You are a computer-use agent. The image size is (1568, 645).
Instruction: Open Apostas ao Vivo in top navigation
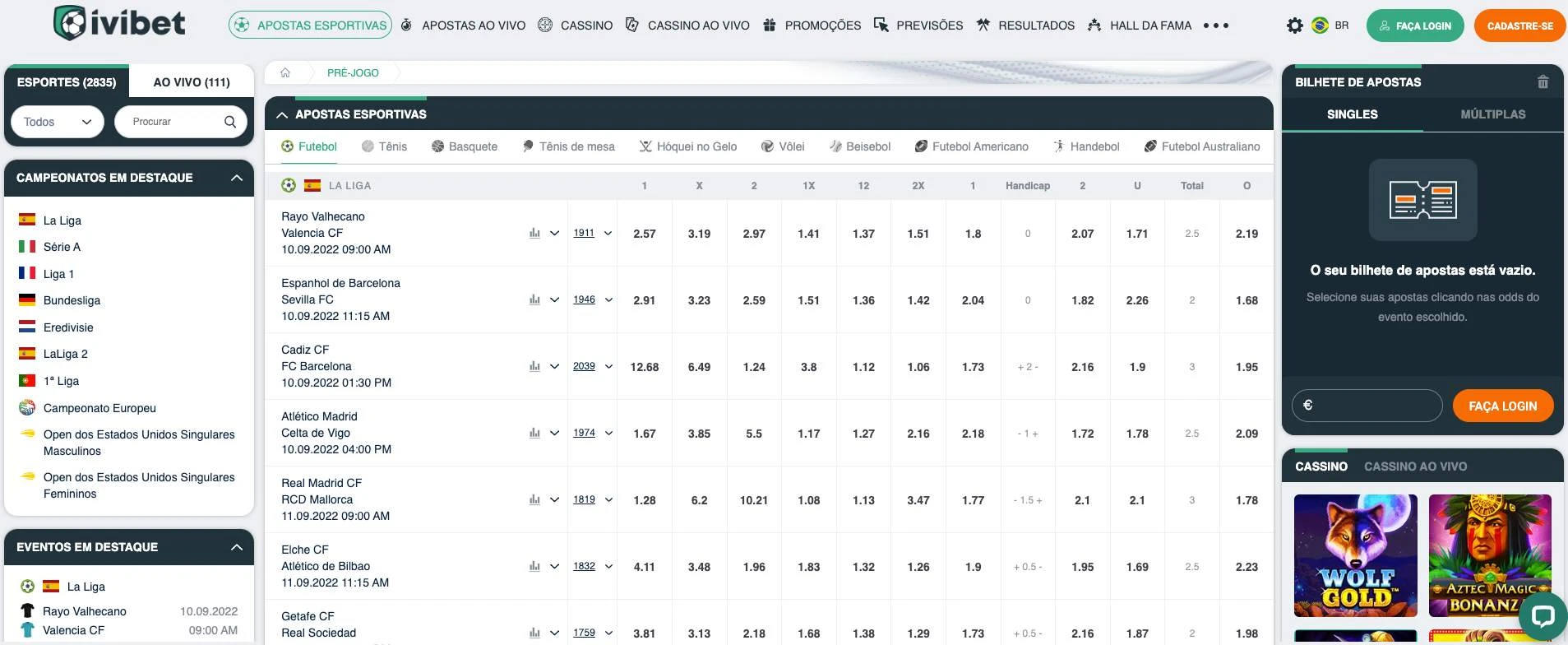463,26
